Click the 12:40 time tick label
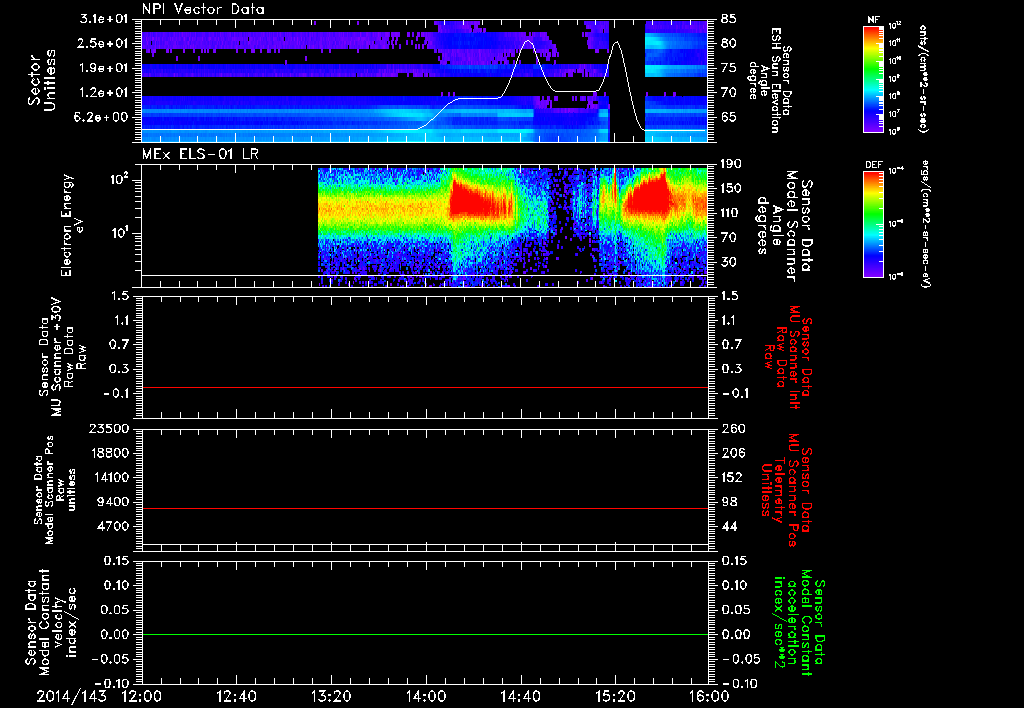Image resolution: width=1024 pixels, height=708 pixels. (x=237, y=696)
